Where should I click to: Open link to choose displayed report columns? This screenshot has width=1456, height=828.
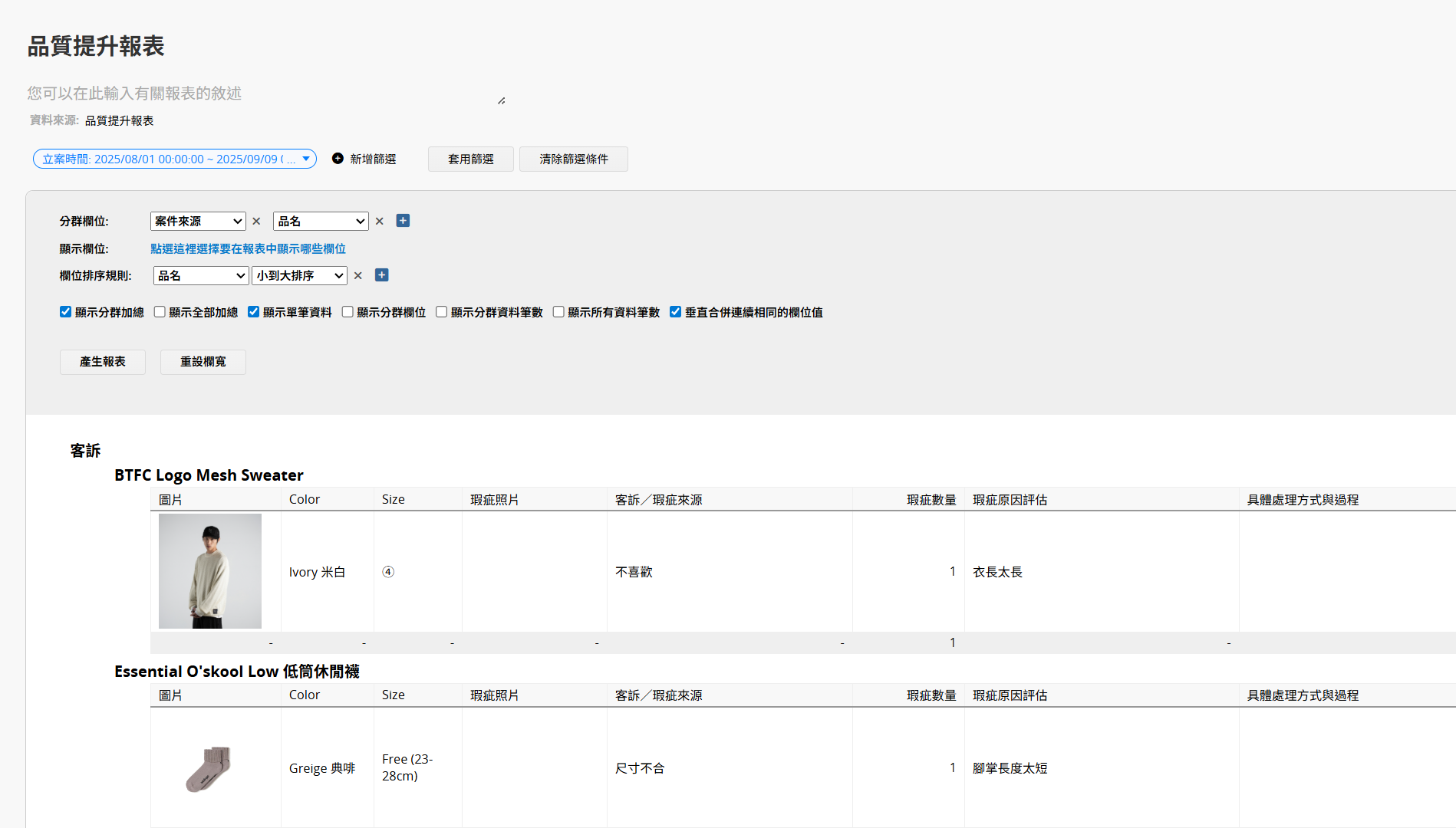pos(248,249)
